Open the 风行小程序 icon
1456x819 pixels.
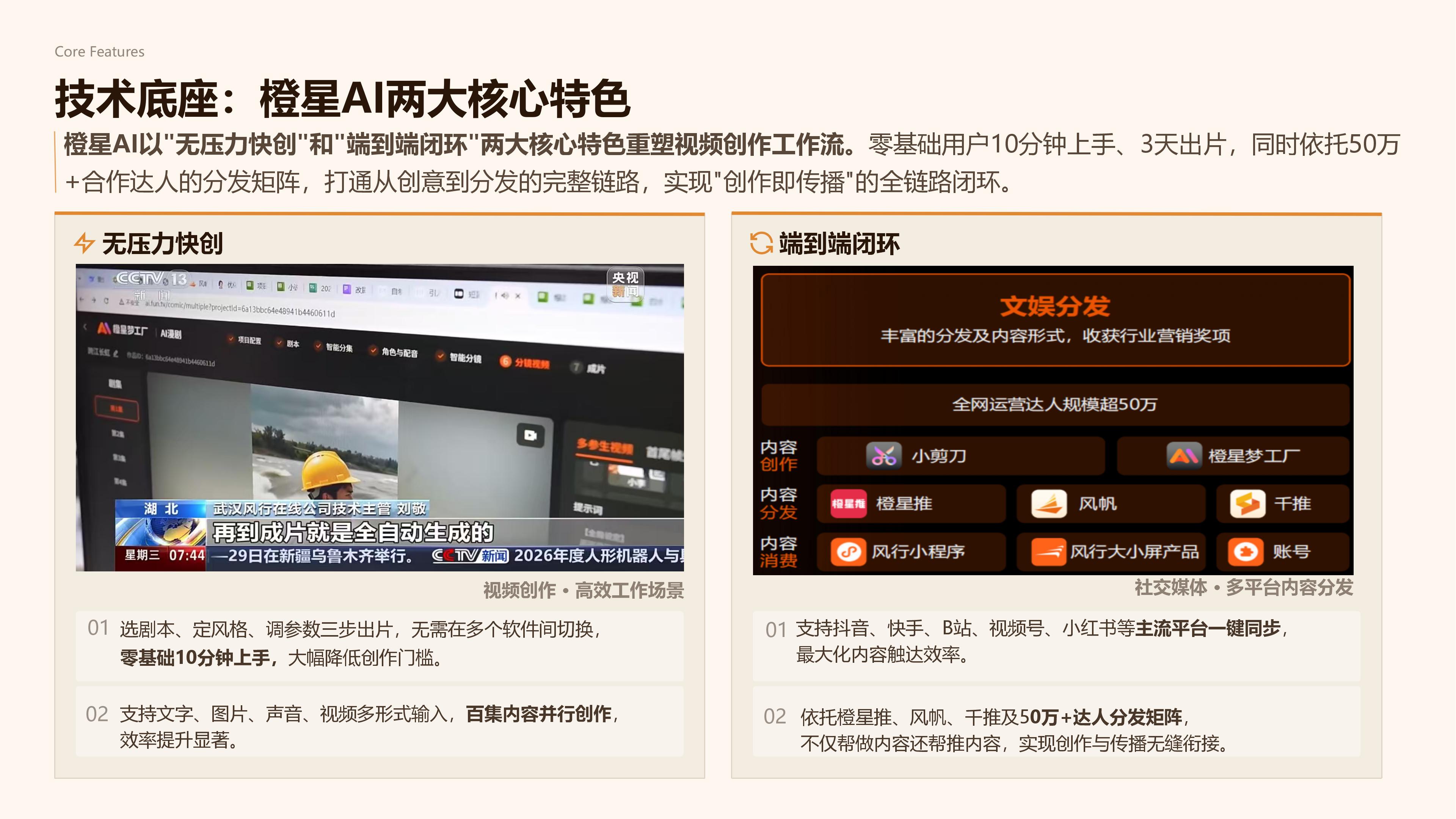click(848, 552)
